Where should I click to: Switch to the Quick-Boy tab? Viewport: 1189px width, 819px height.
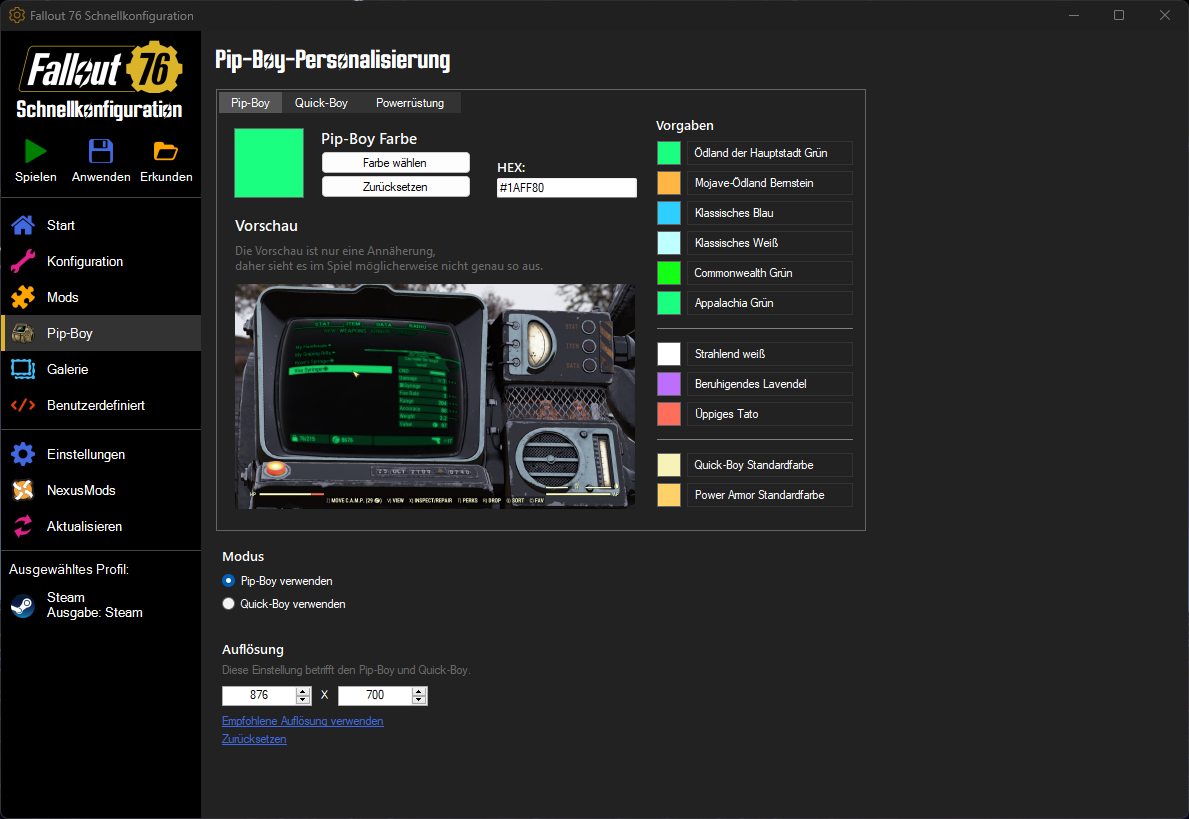[x=322, y=103]
